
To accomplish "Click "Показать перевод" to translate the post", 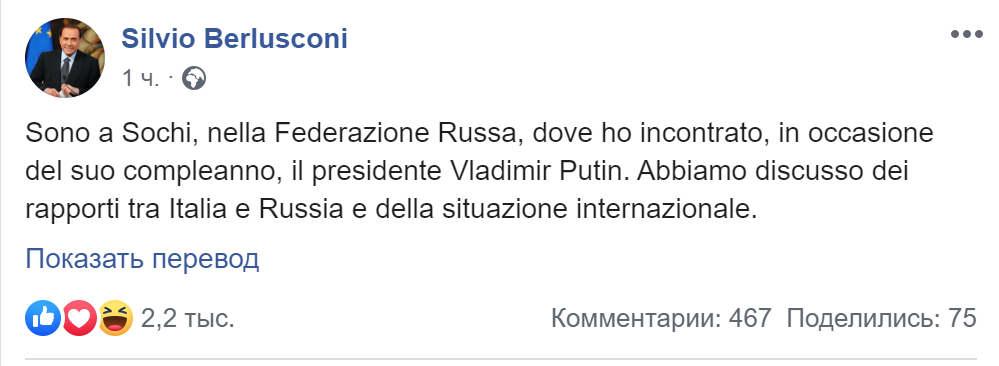I will pos(143,259).
